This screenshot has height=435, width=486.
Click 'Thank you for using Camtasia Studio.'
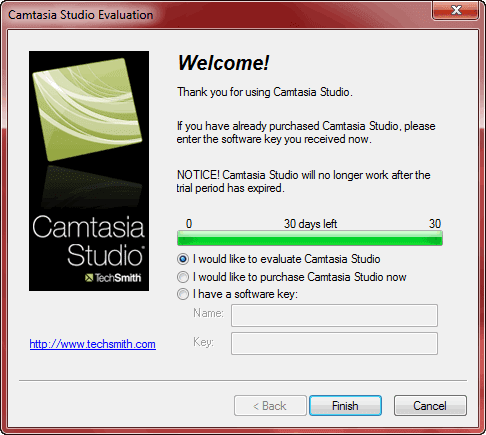(x=265, y=92)
